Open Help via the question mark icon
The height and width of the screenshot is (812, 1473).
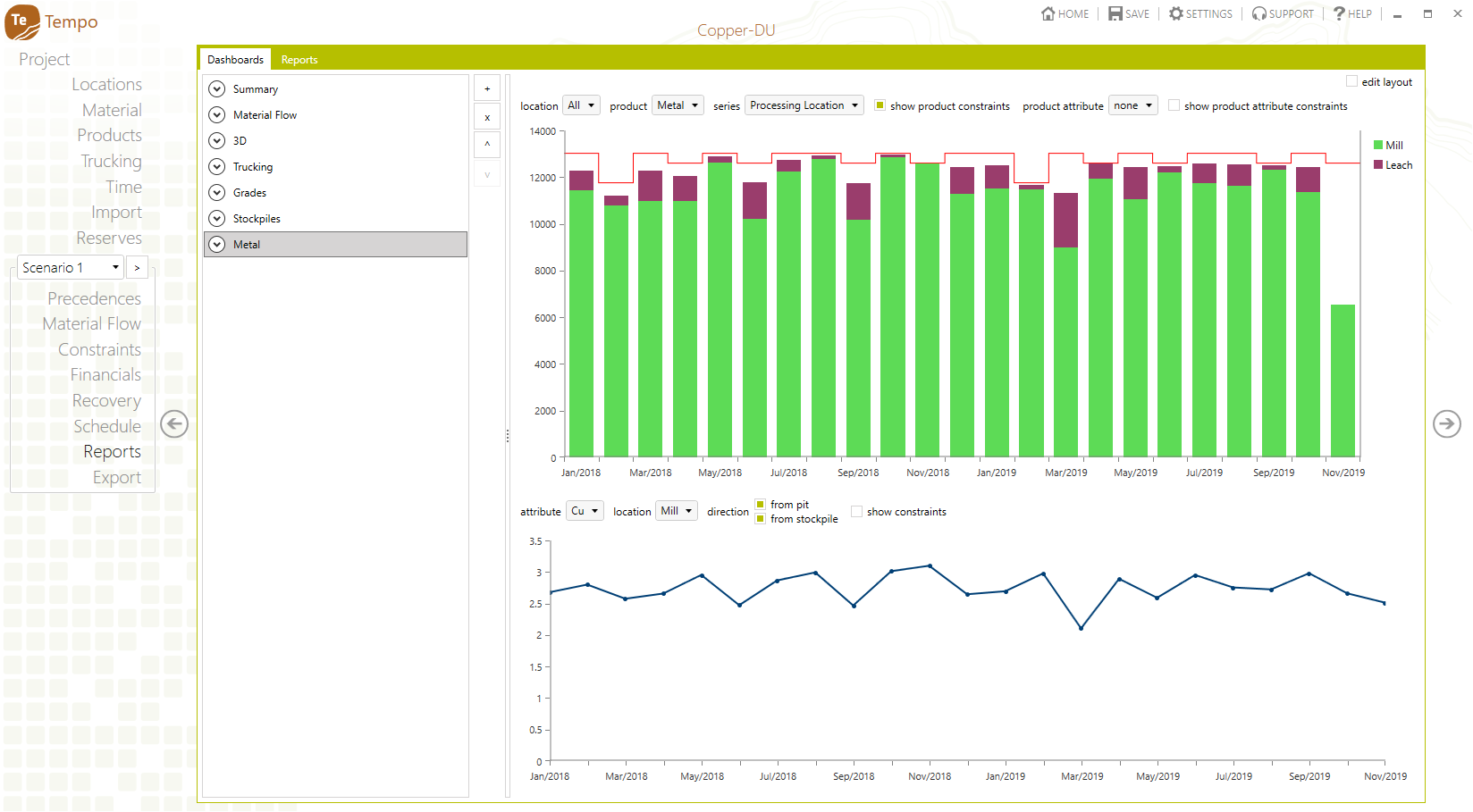[x=1339, y=13]
